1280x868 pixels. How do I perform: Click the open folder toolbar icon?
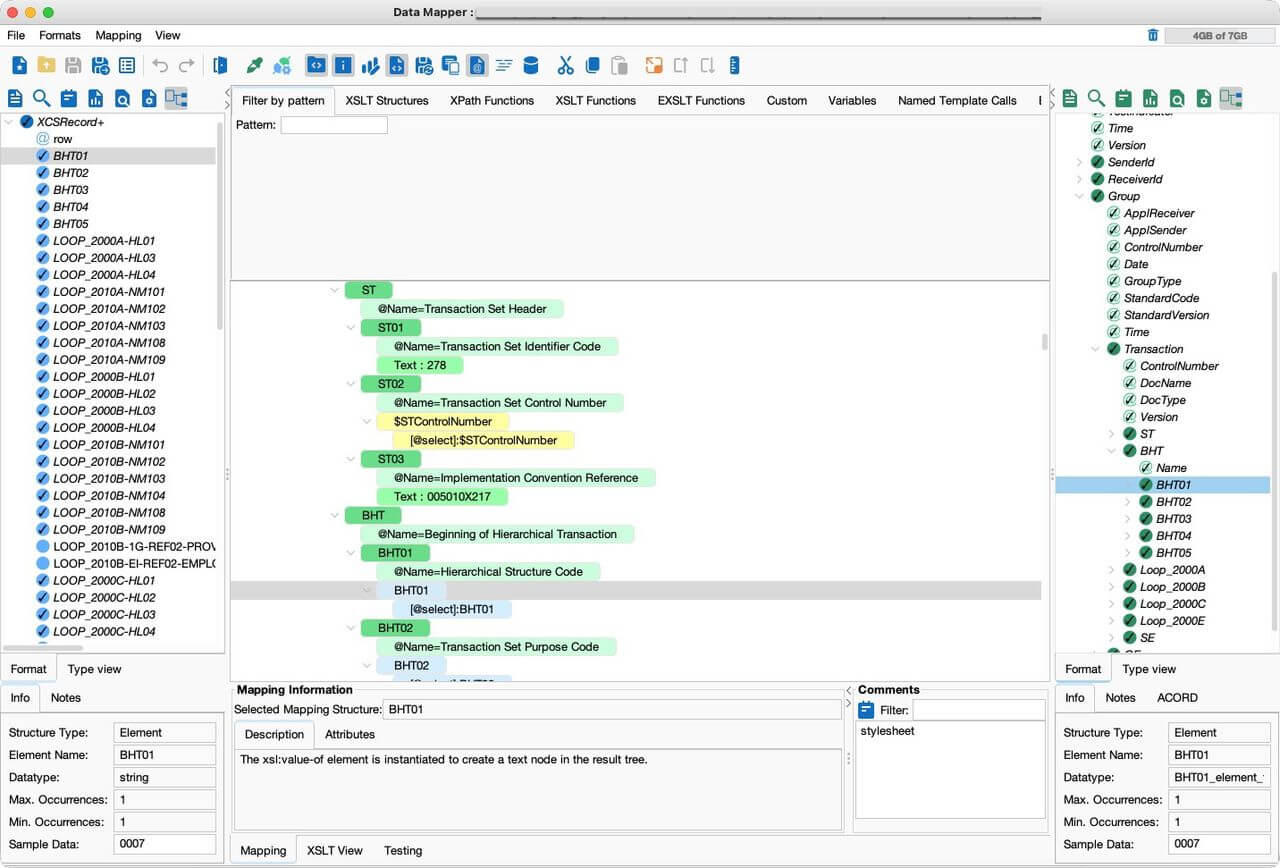tap(46, 66)
